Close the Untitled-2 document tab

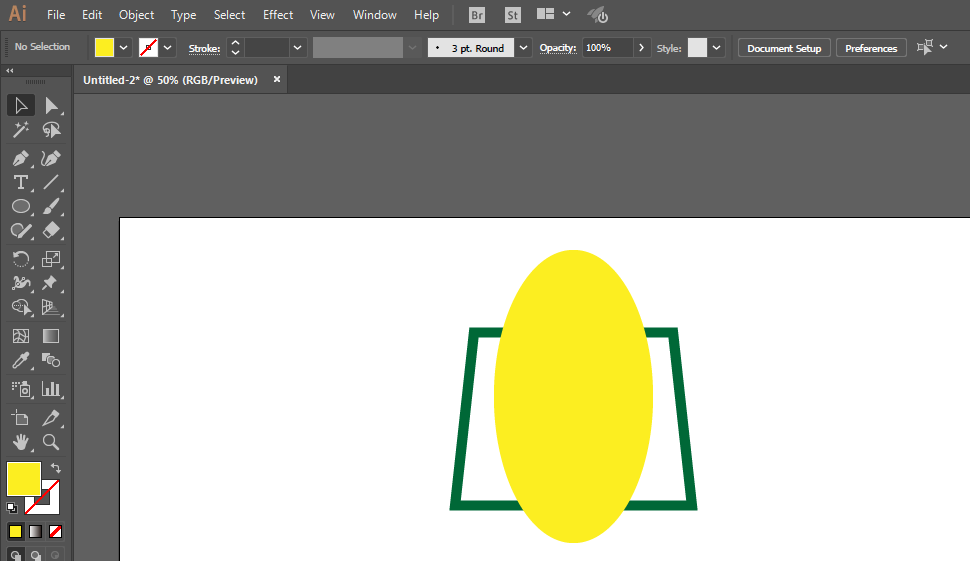coord(277,79)
